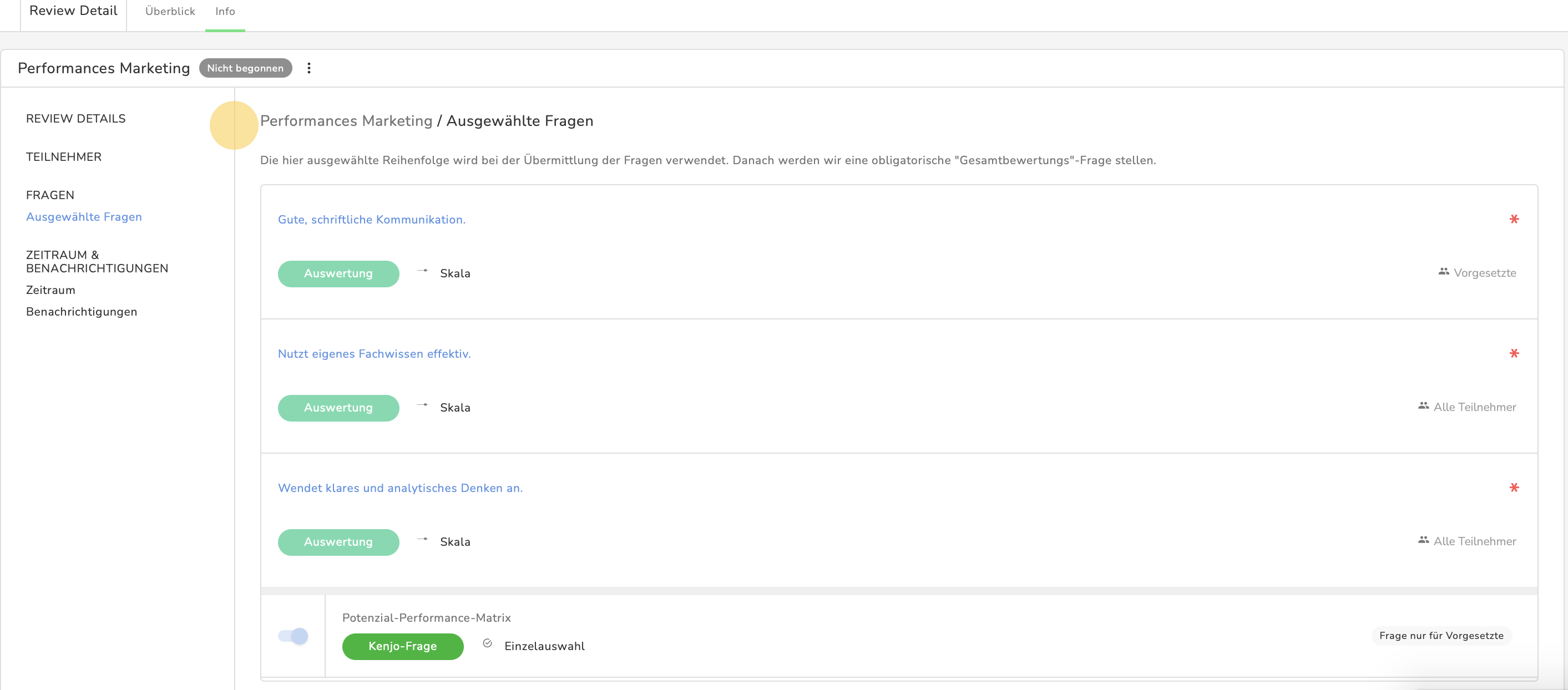Open Ausgewählte Fragen in the sidebar
The height and width of the screenshot is (690, 1568).
84,217
